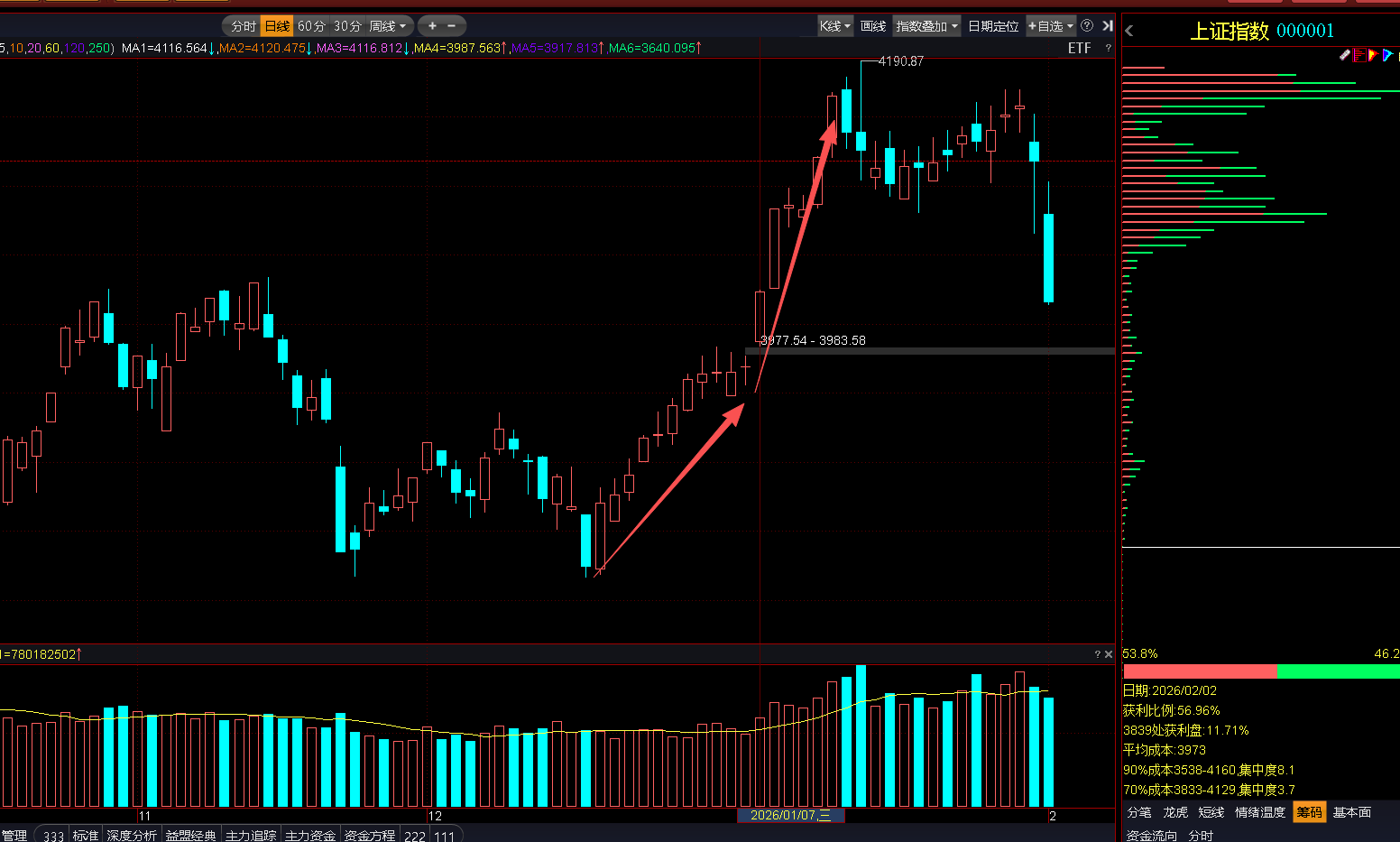This screenshot has height=842, width=1400.
Task: Click the zoom in plus button
Action: (x=433, y=26)
